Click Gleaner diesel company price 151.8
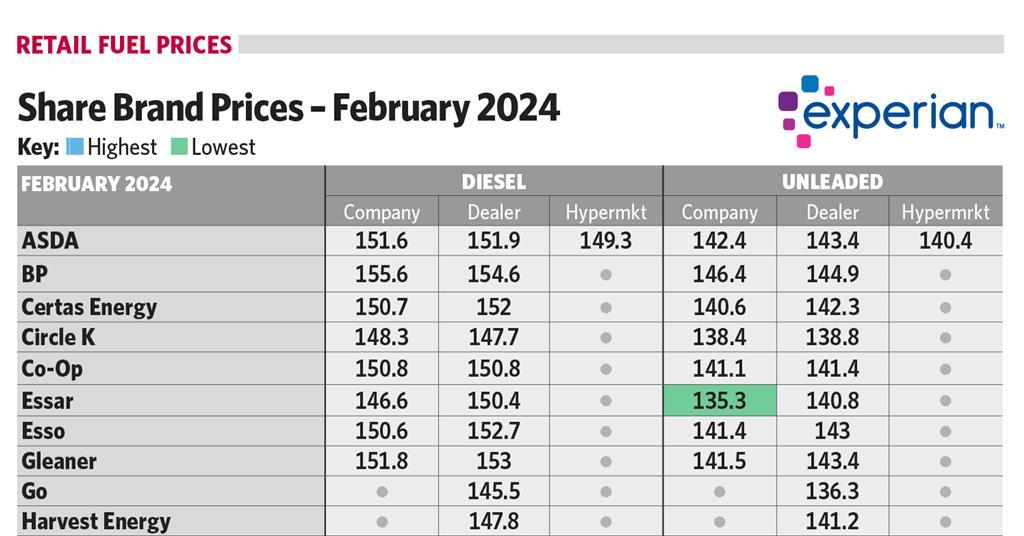Image resolution: width=1024 pixels, height=536 pixels. coord(381,462)
